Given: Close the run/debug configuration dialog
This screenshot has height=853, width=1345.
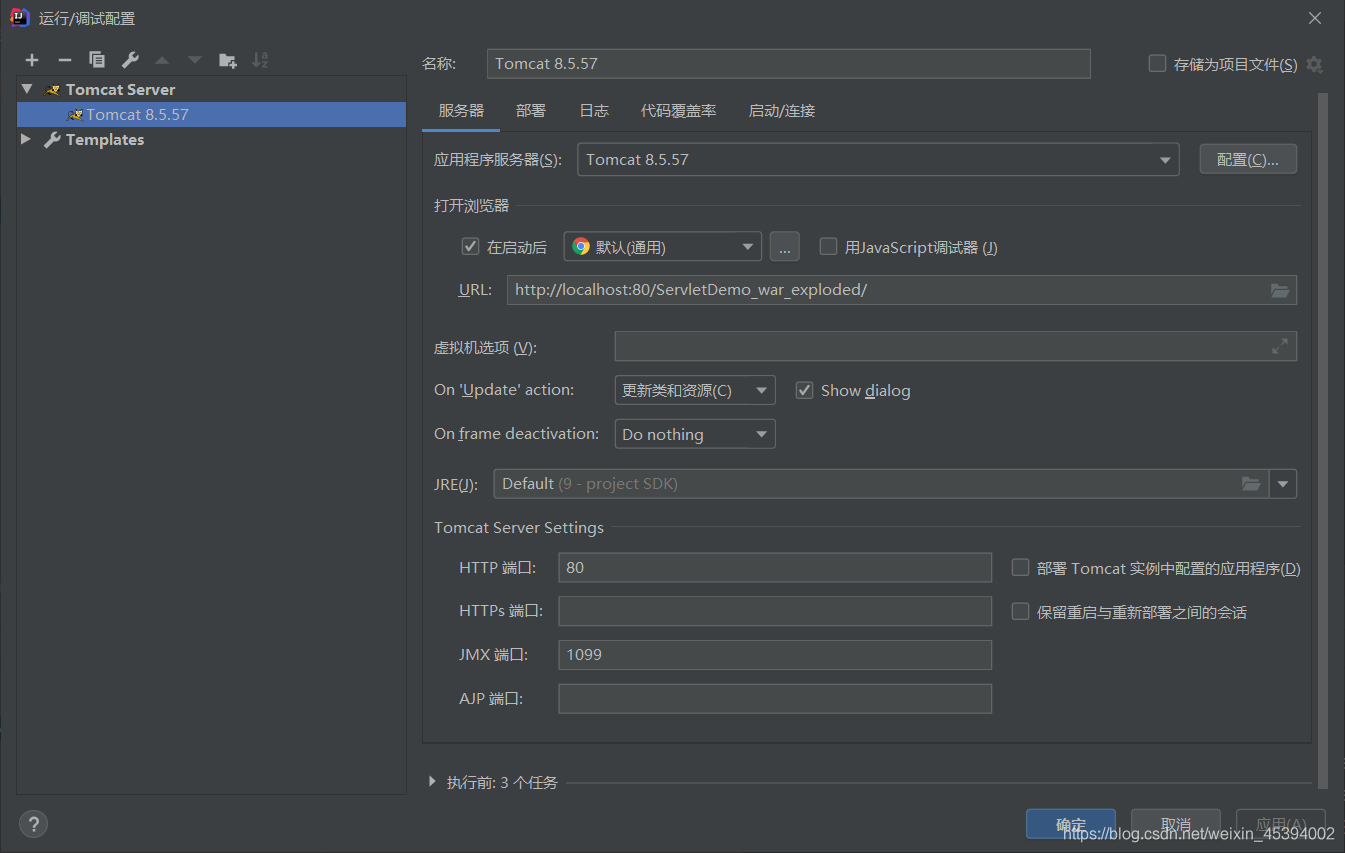Looking at the screenshot, I should point(1315,18).
